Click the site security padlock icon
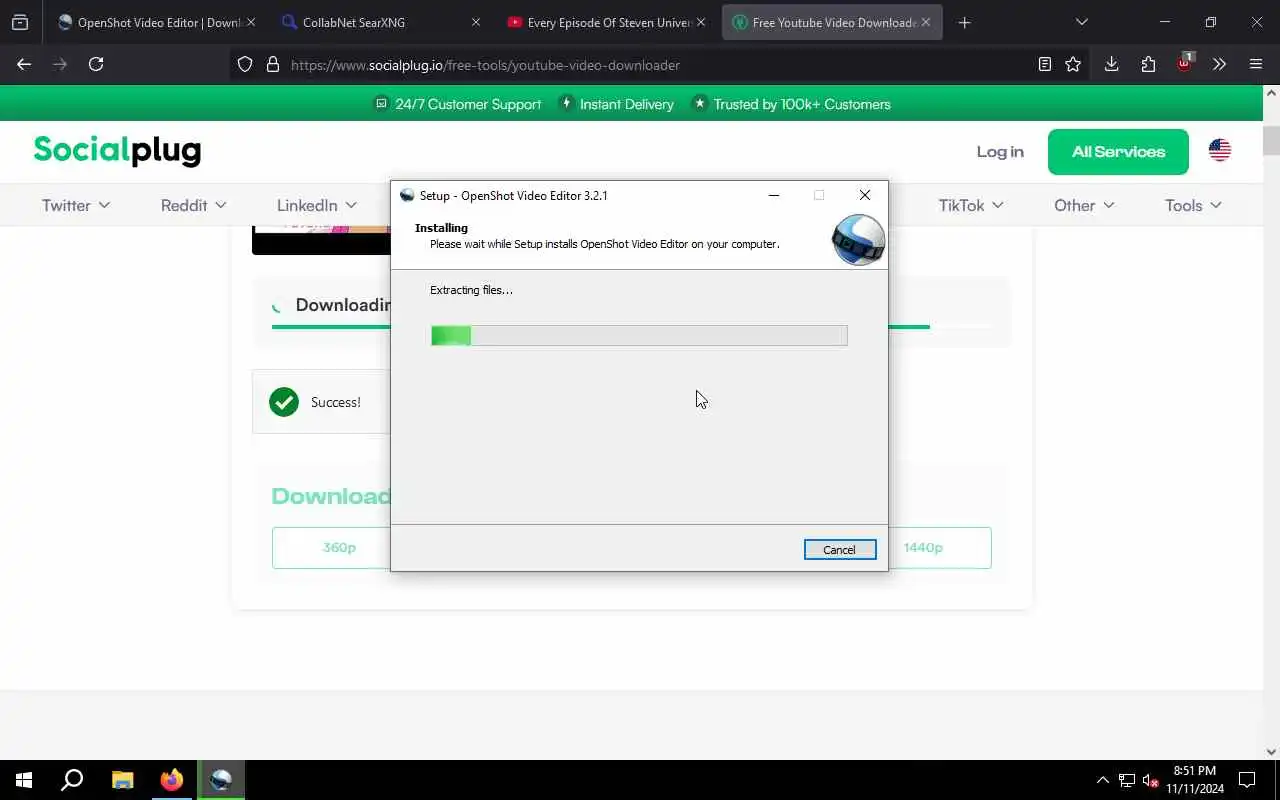The height and width of the screenshot is (800, 1280). point(272,64)
